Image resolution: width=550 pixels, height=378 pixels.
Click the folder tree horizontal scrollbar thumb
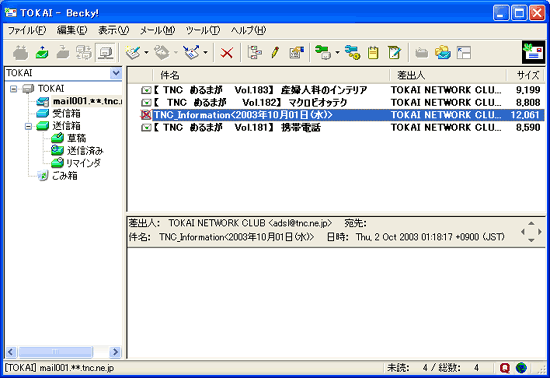55,352
